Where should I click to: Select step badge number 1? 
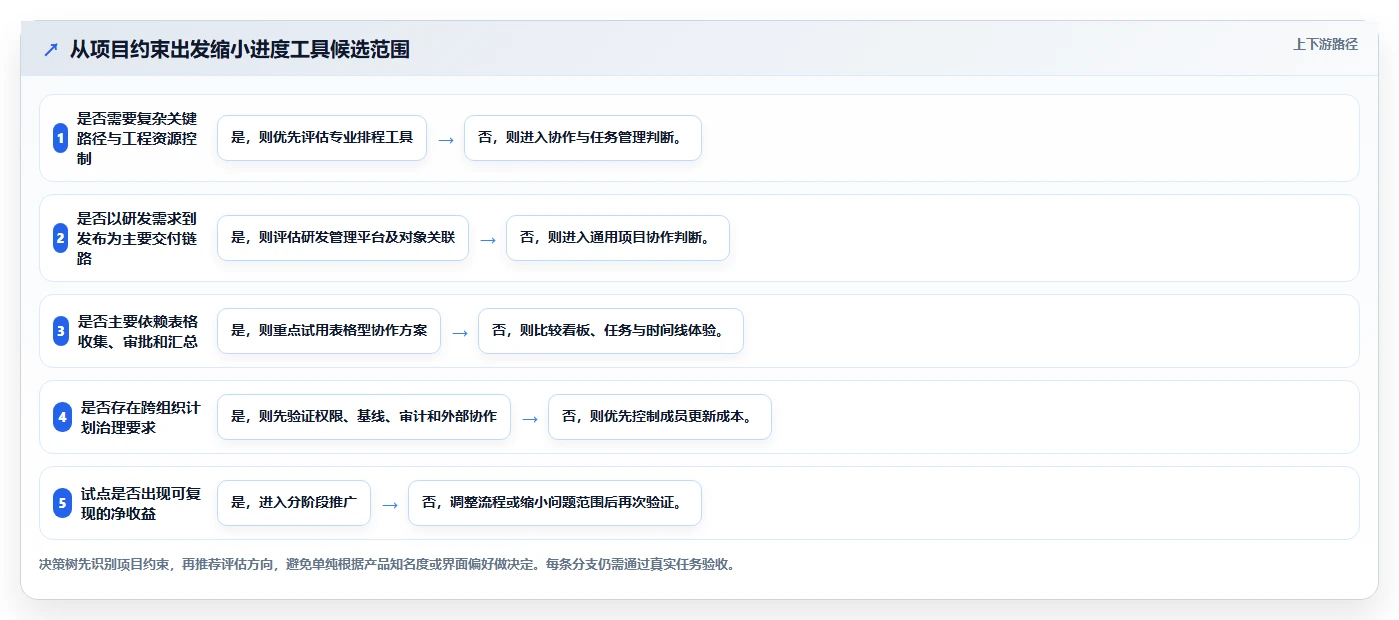click(x=61, y=138)
